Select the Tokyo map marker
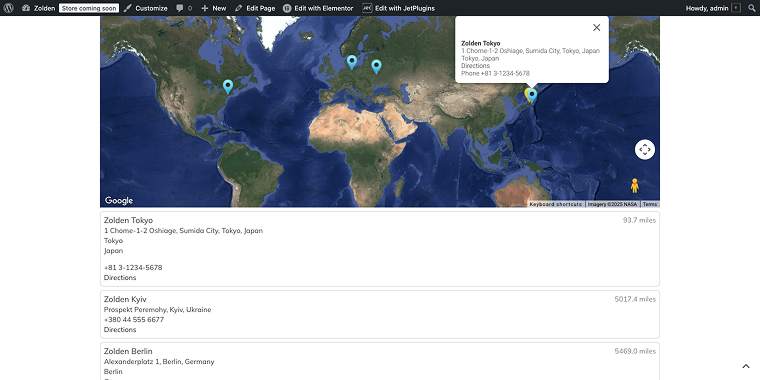This screenshot has height=380, width=760. [532, 96]
